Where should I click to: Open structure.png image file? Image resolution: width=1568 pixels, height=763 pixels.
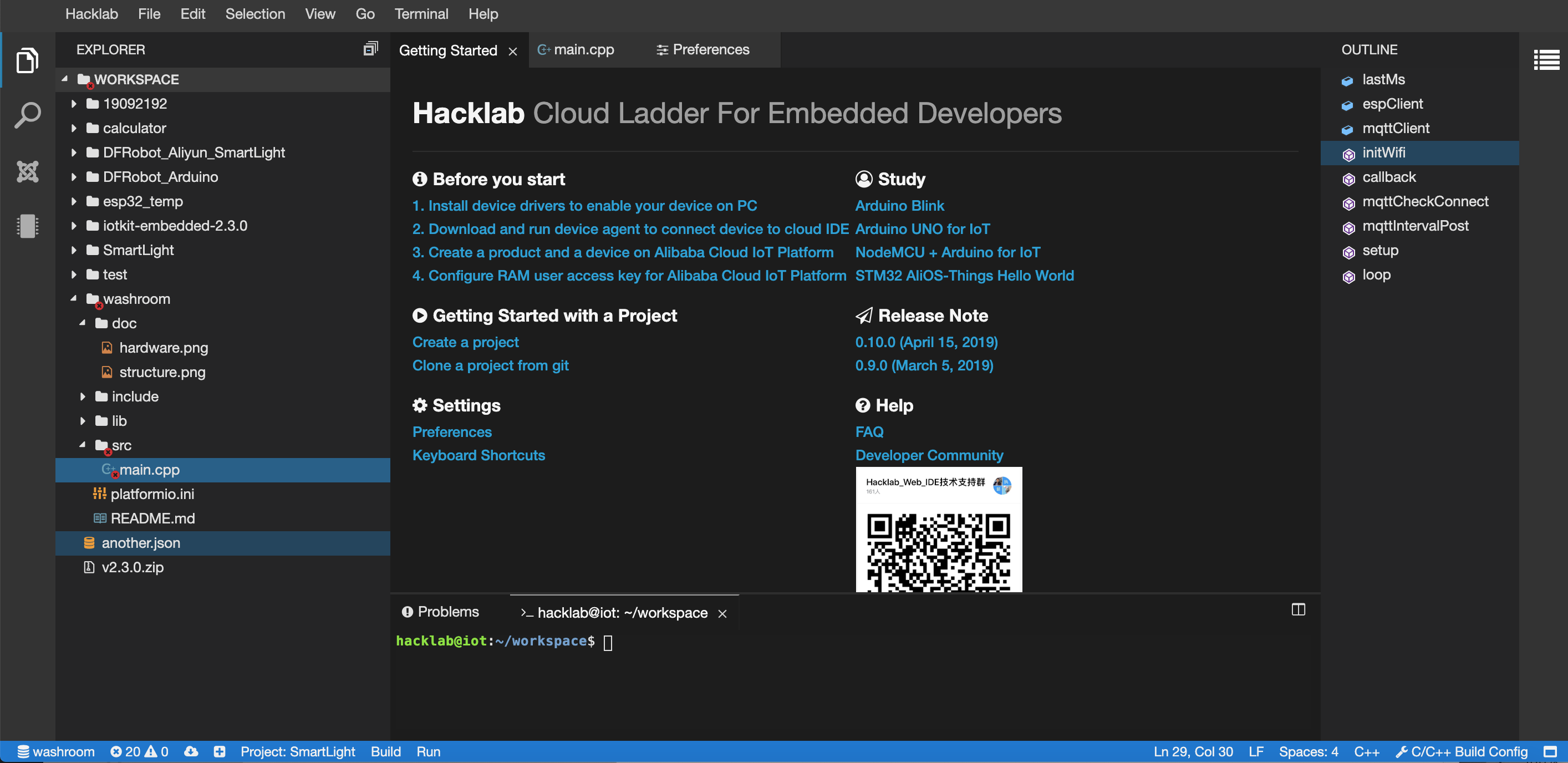click(x=223, y=372)
